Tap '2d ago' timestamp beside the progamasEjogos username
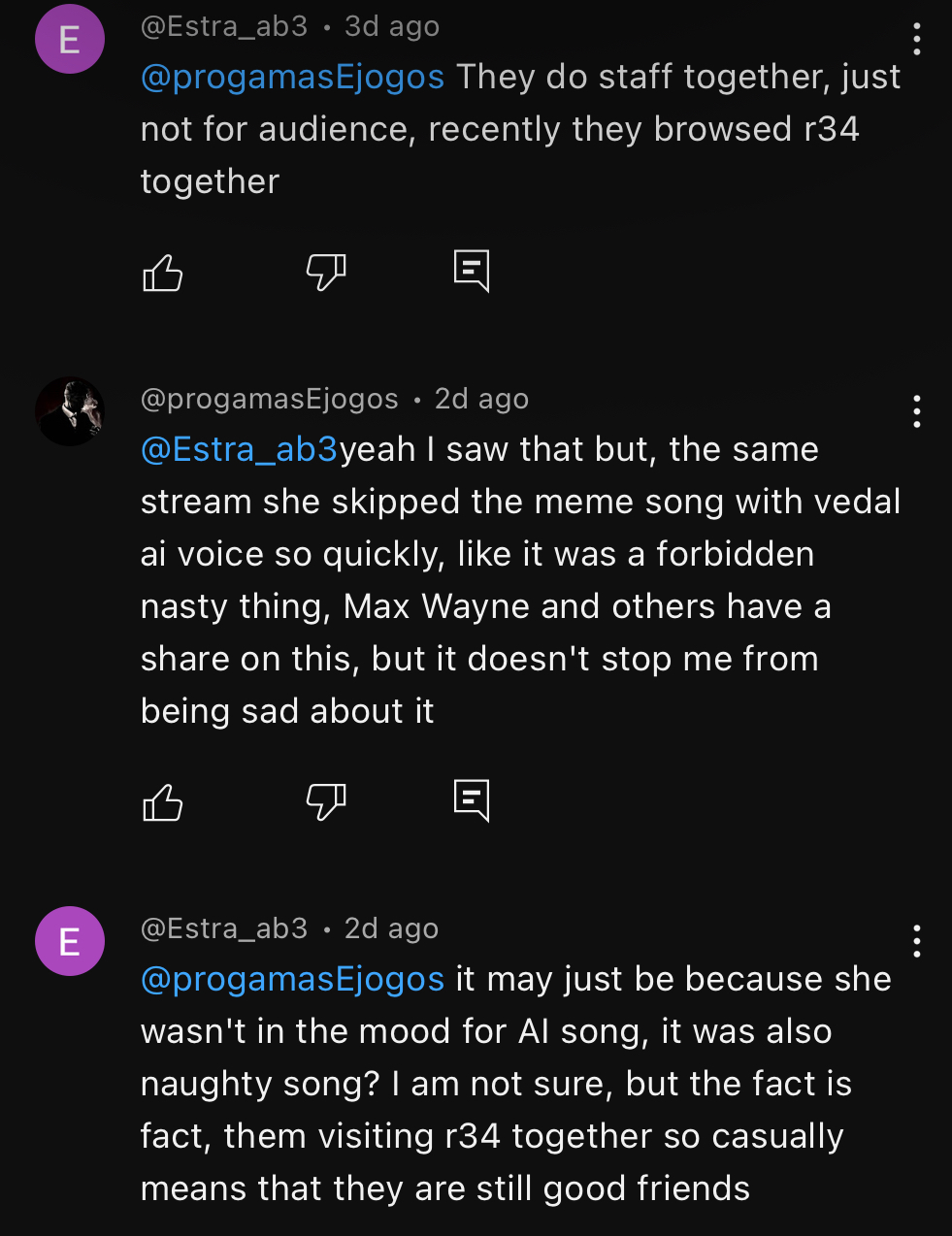Screen dimensions: 952x1236 click(481, 399)
